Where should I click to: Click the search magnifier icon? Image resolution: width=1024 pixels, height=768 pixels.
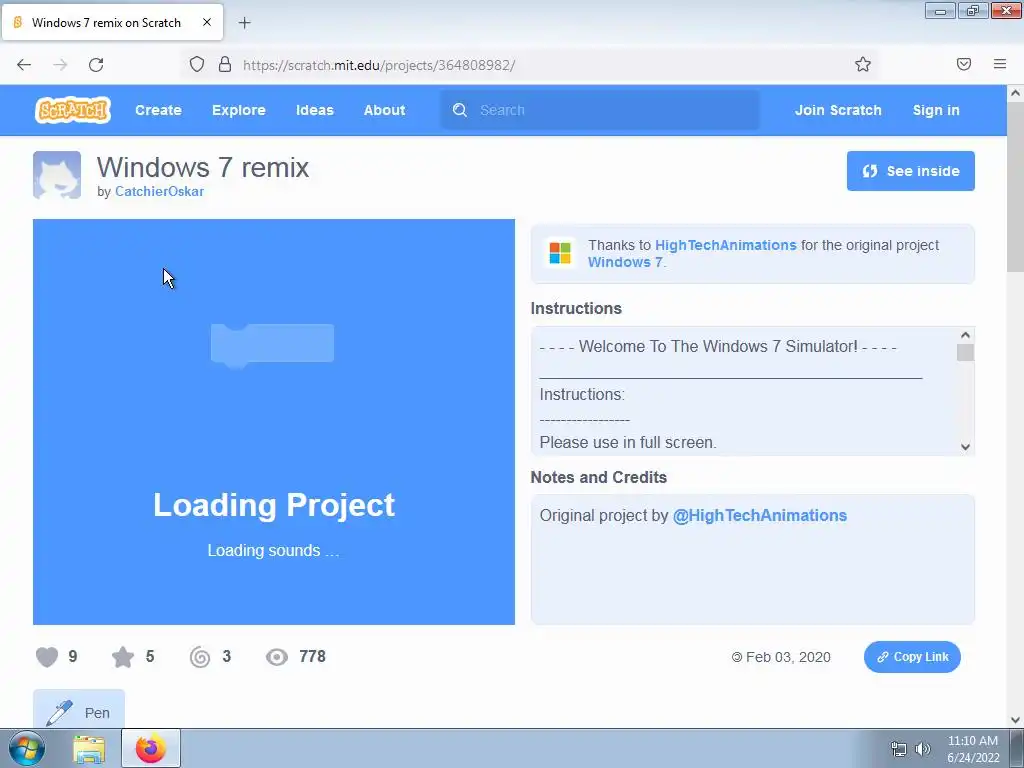click(x=460, y=110)
